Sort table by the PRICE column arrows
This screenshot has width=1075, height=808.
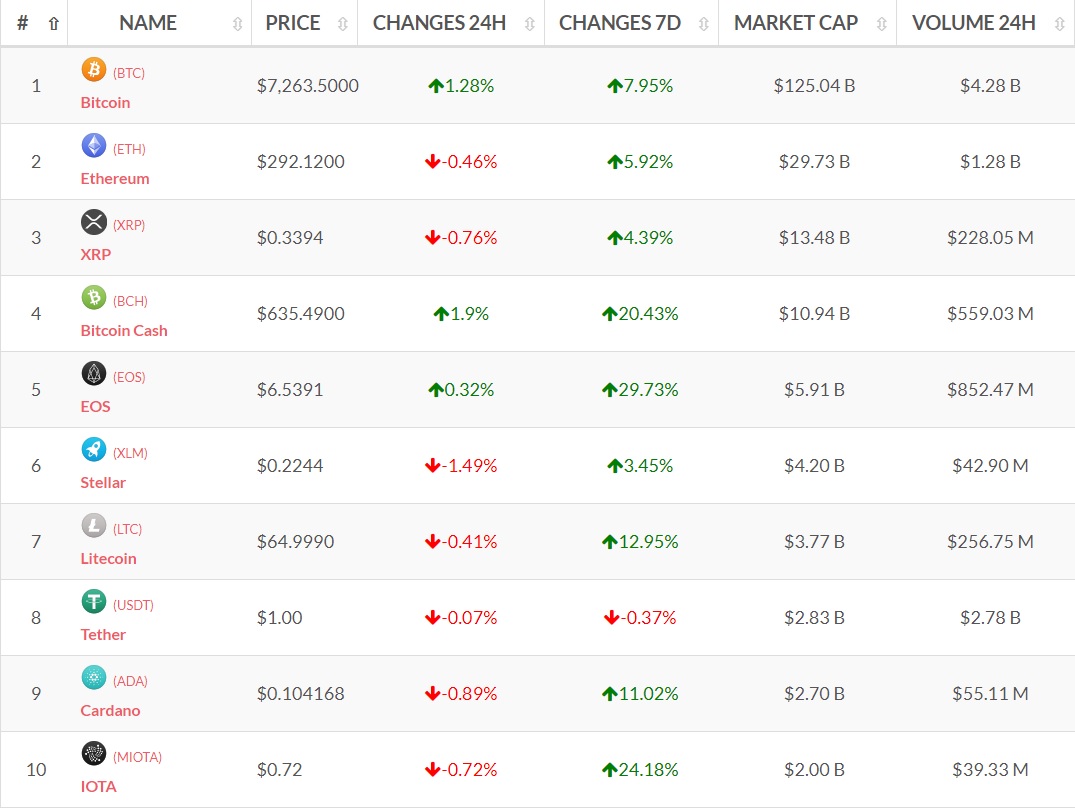point(343,24)
